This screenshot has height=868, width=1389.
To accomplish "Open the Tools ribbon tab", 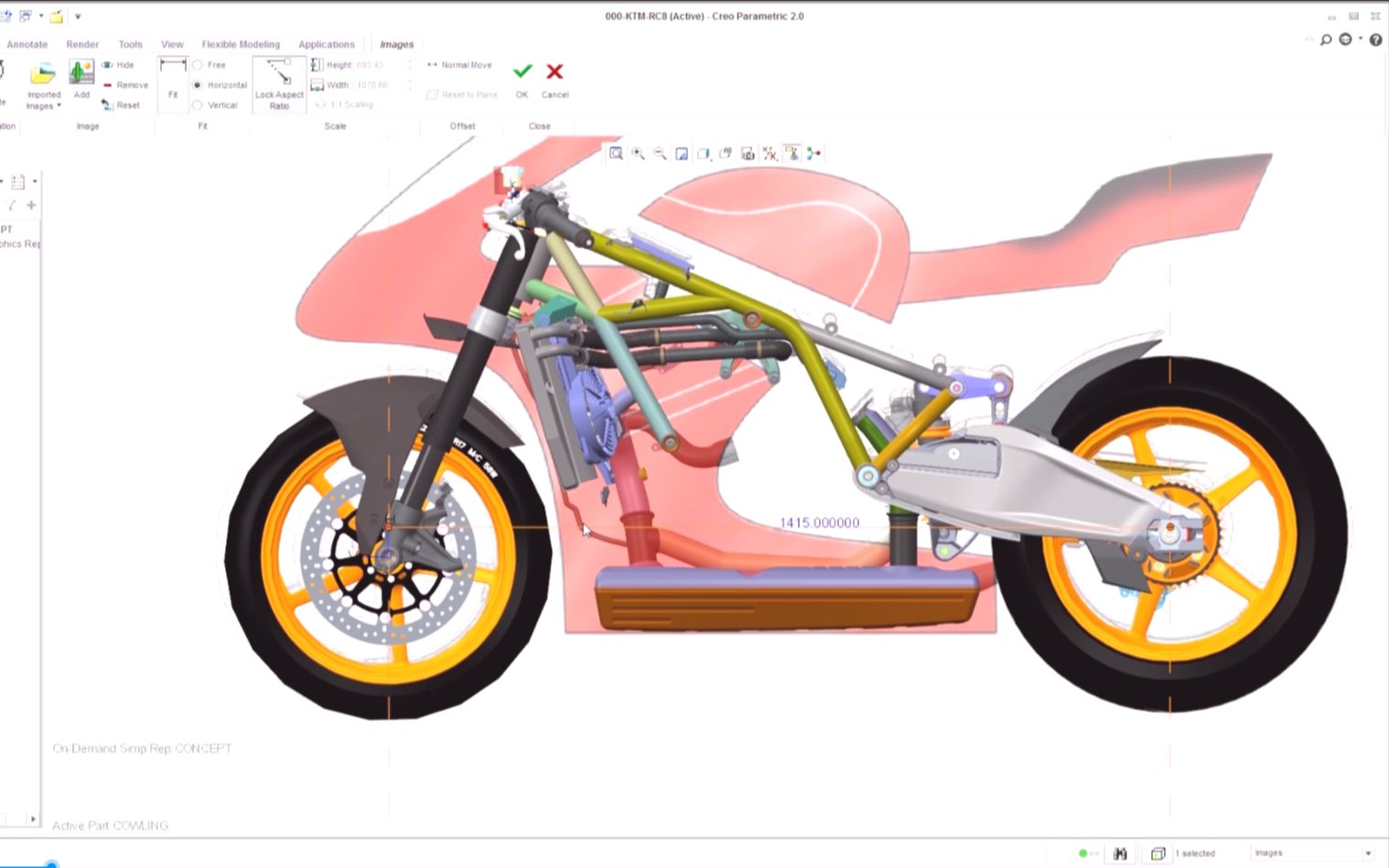I will point(130,44).
